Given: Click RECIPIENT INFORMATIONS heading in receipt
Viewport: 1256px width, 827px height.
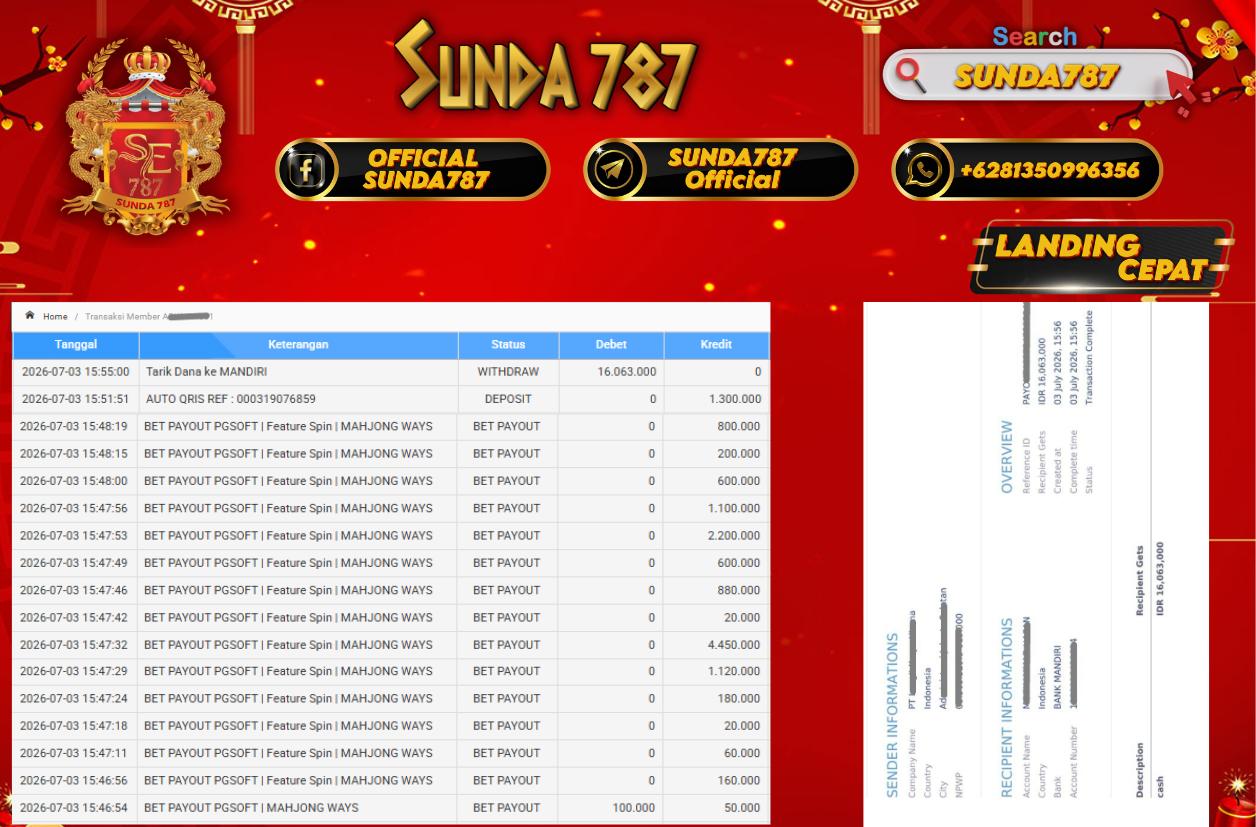Looking at the screenshot, I should click(1007, 707).
